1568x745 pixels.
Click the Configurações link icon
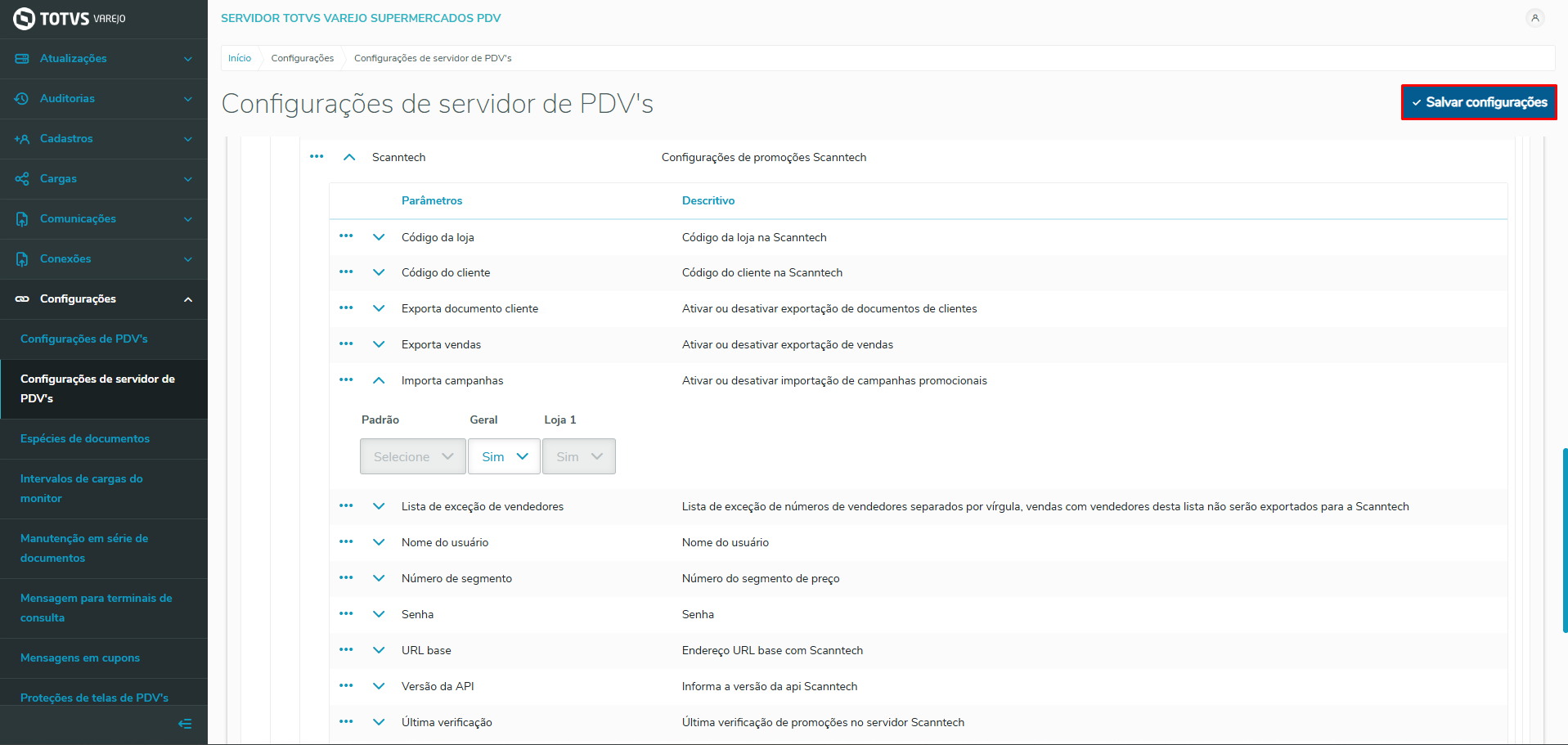(22, 299)
